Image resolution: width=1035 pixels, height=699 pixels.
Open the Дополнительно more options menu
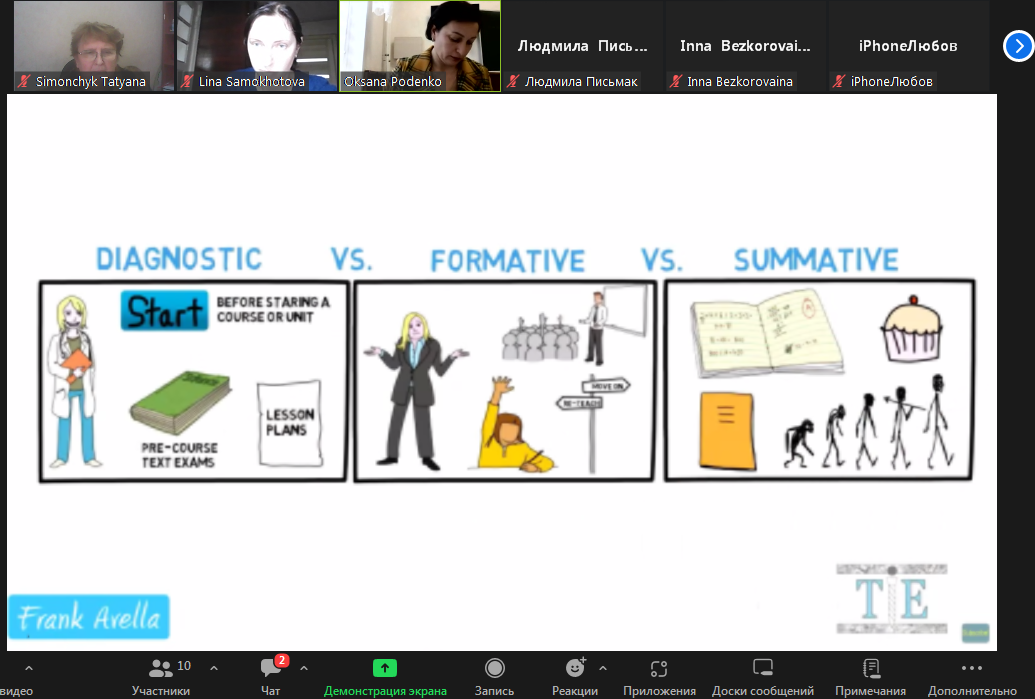[x=972, y=675]
